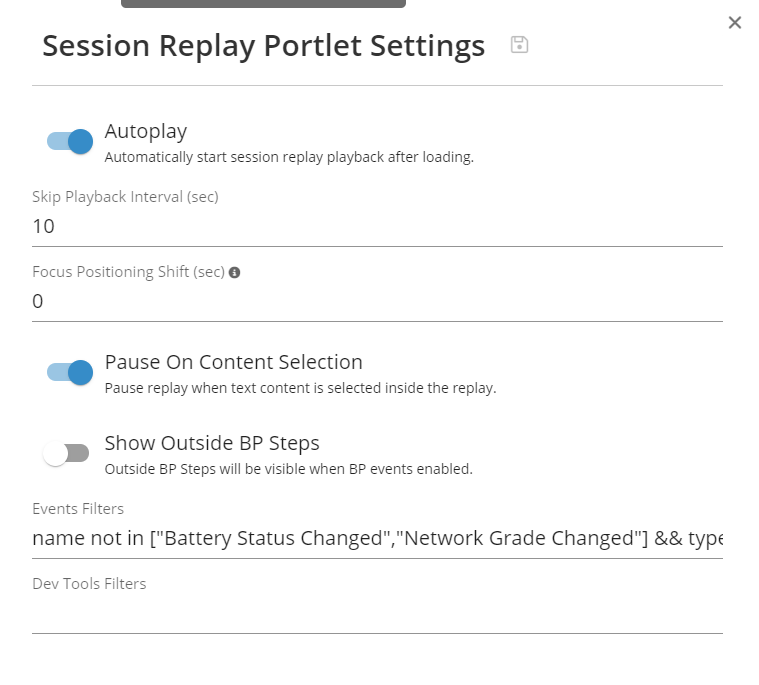Turn off the Pause On Content Selection switch
The height and width of the screenshot is (685, 759).
pos(70,372)
